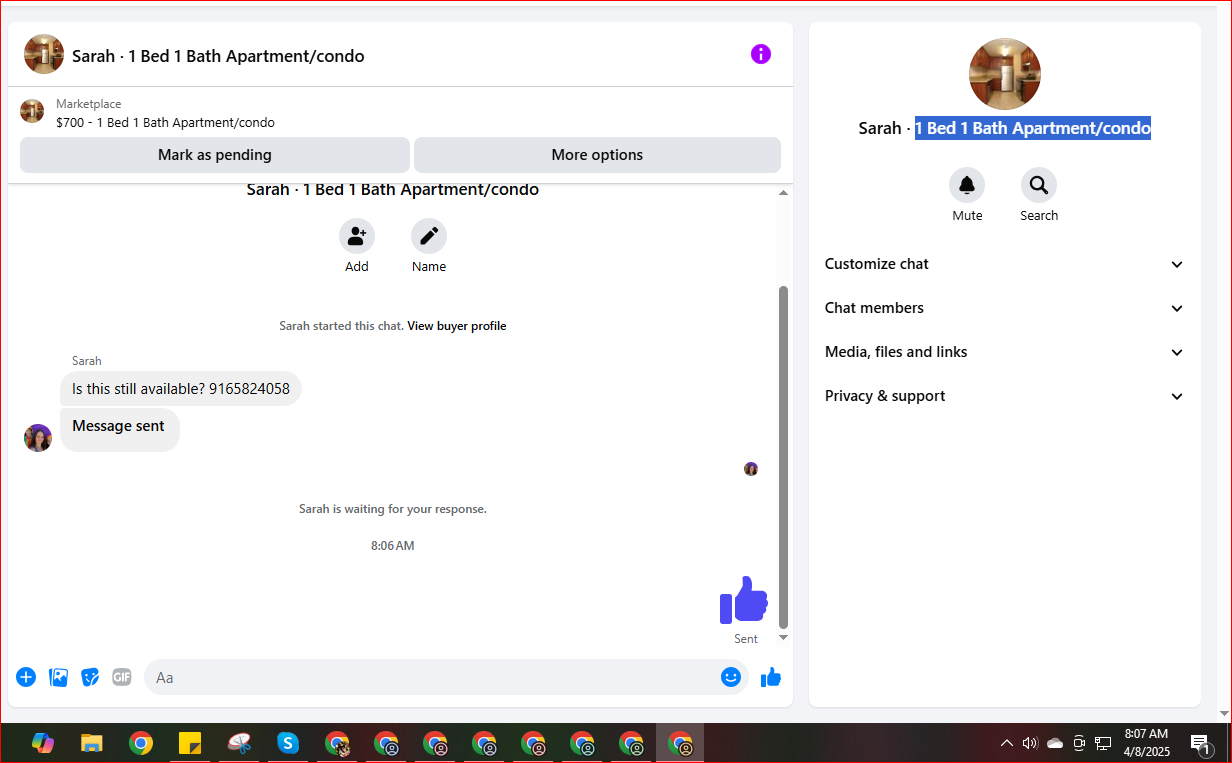Open the purple conversation information icon
1232x763 pixels.
(x=761, y=54)
